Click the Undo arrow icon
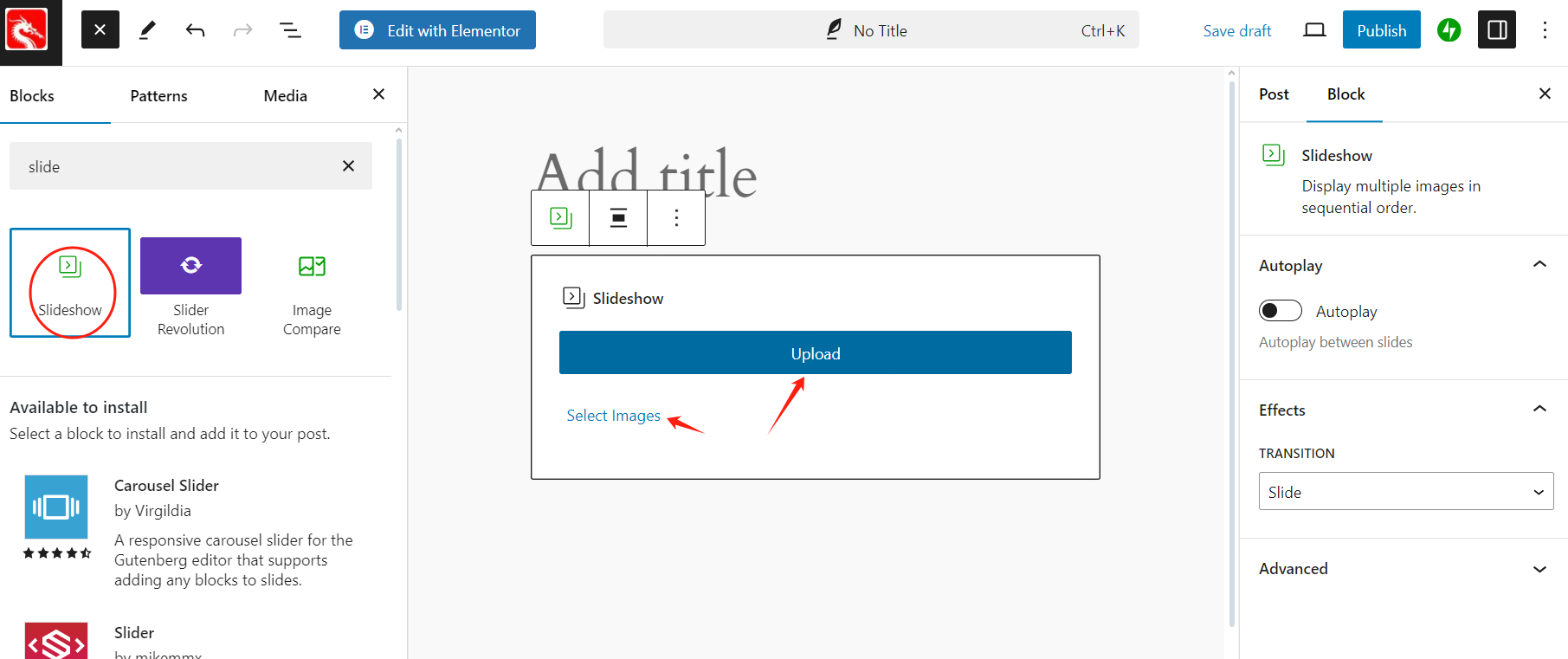 click(195, 31)
